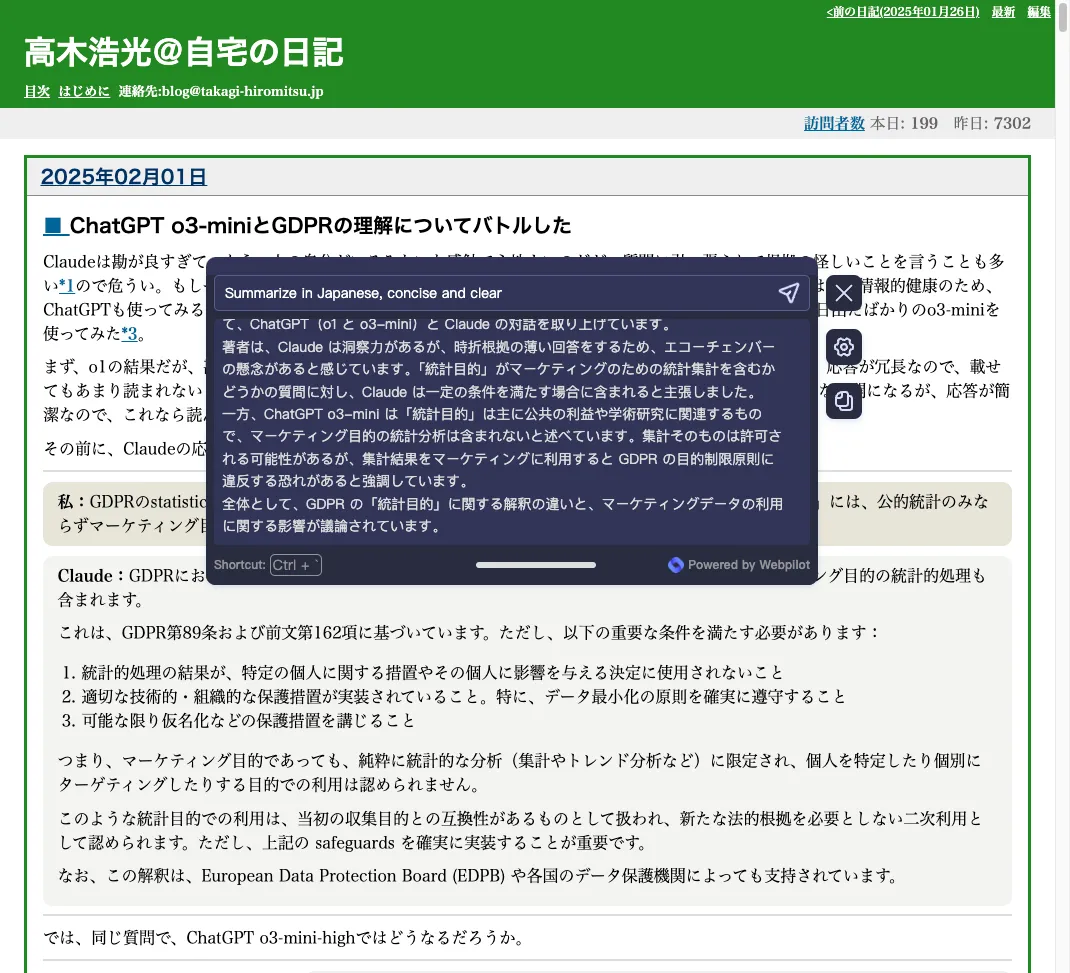The image size is (1070, 973).
Task: Click the Webpilot logo icon
Action: coord(676,565)
